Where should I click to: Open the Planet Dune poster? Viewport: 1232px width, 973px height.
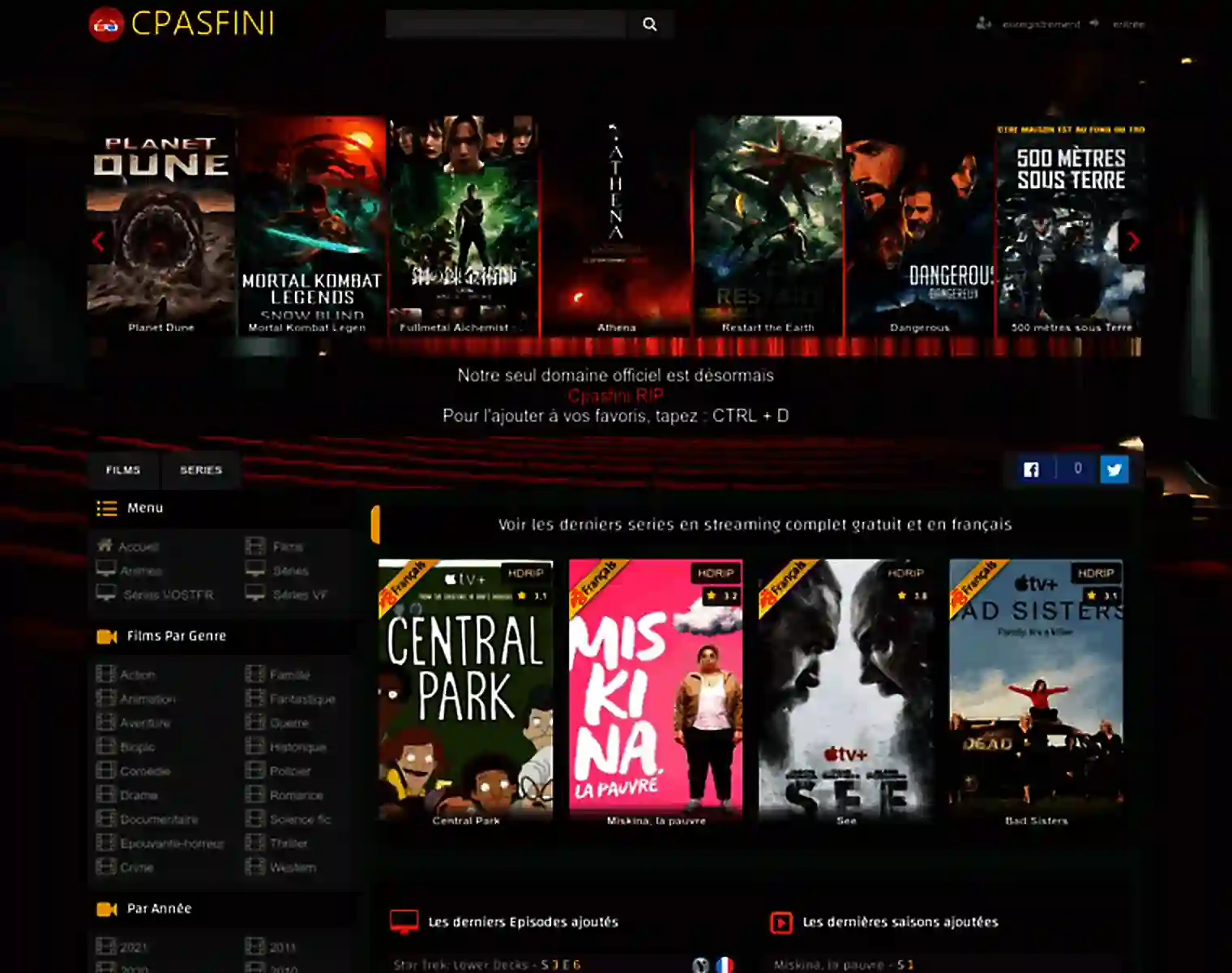point(161,225)
